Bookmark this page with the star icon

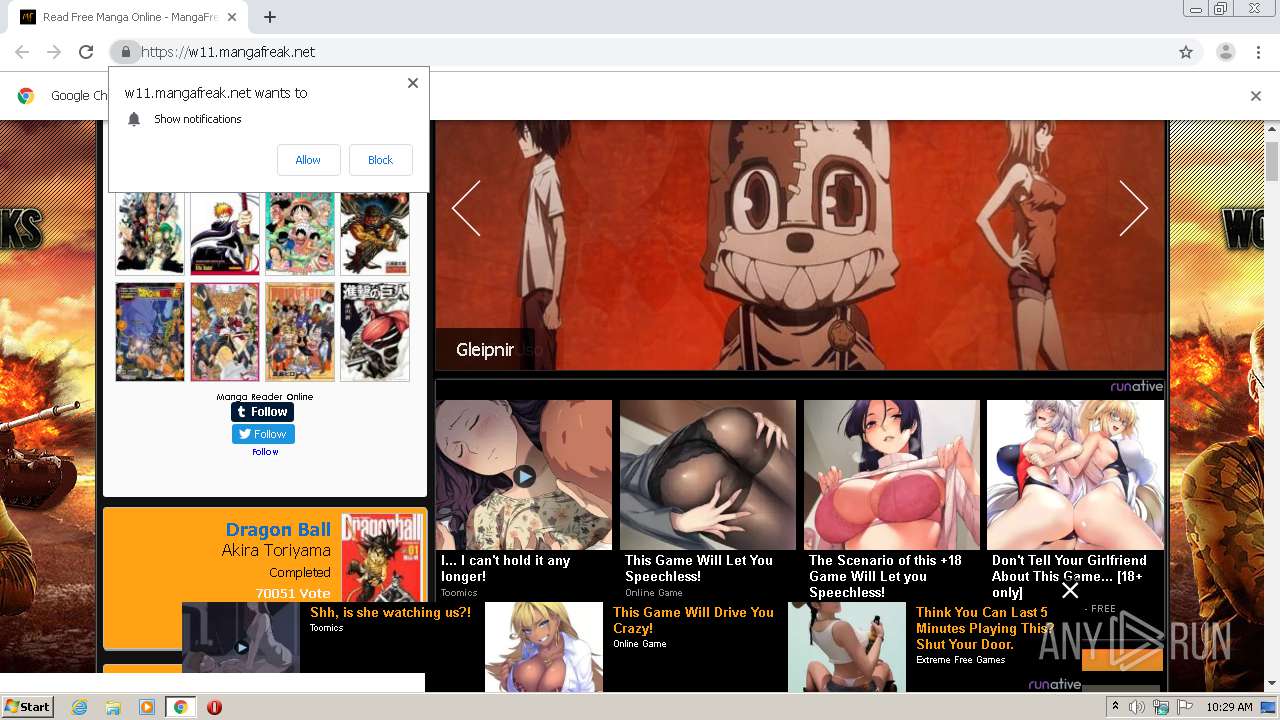pyautogui.click(x=1186, y=52)
